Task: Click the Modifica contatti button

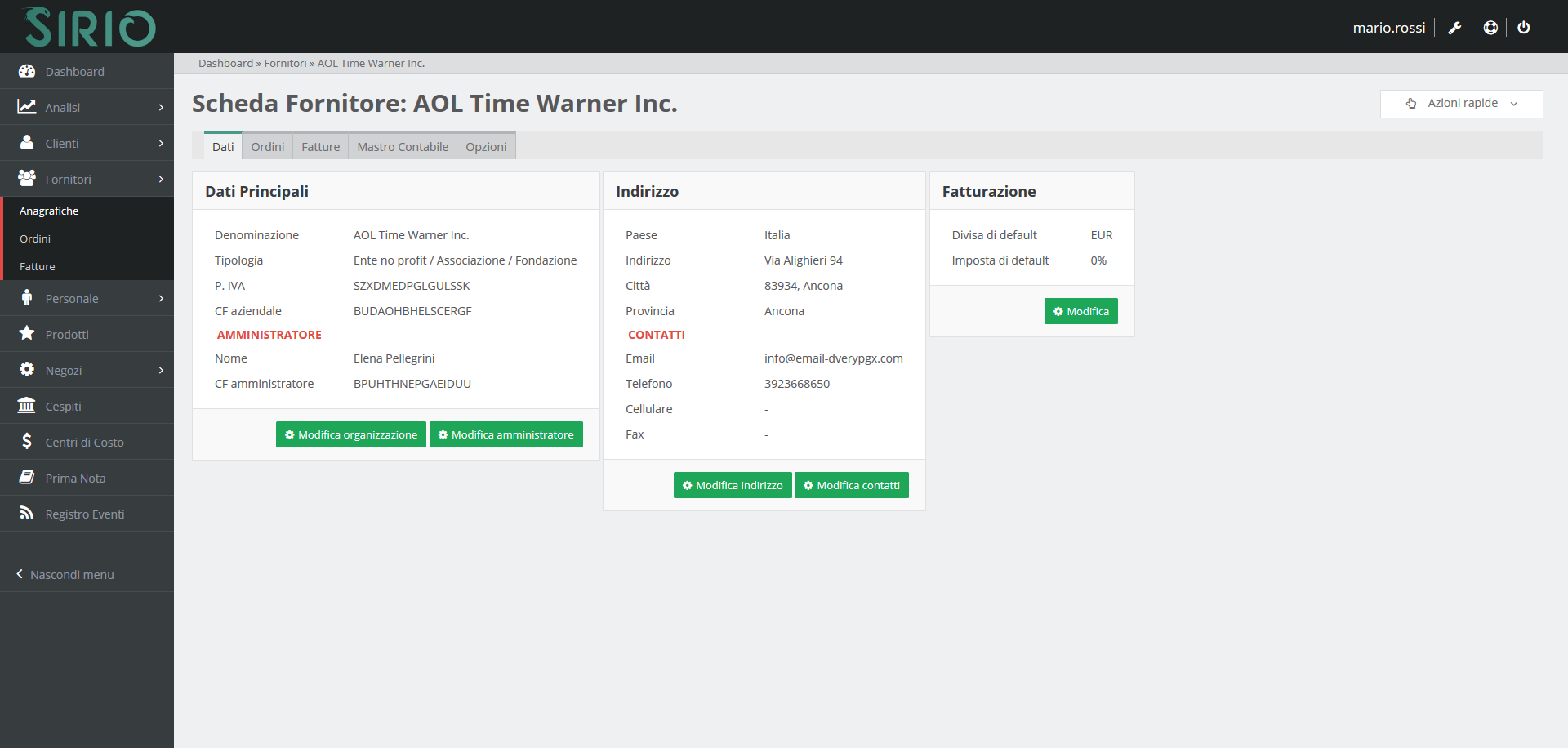Action: tap(852, 485)
